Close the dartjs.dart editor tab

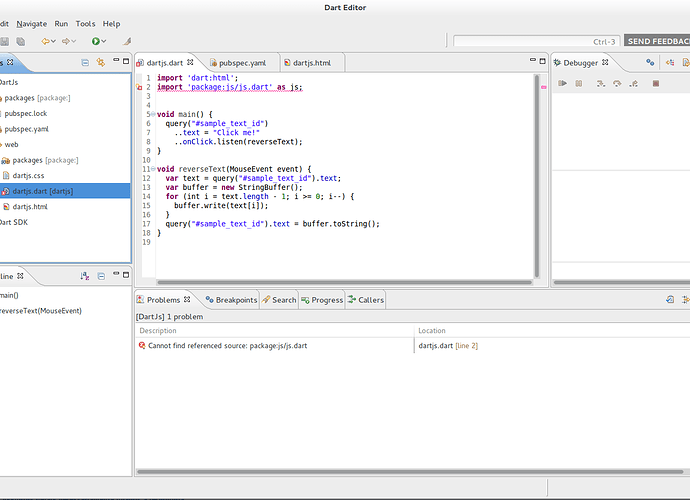[190, 62]
